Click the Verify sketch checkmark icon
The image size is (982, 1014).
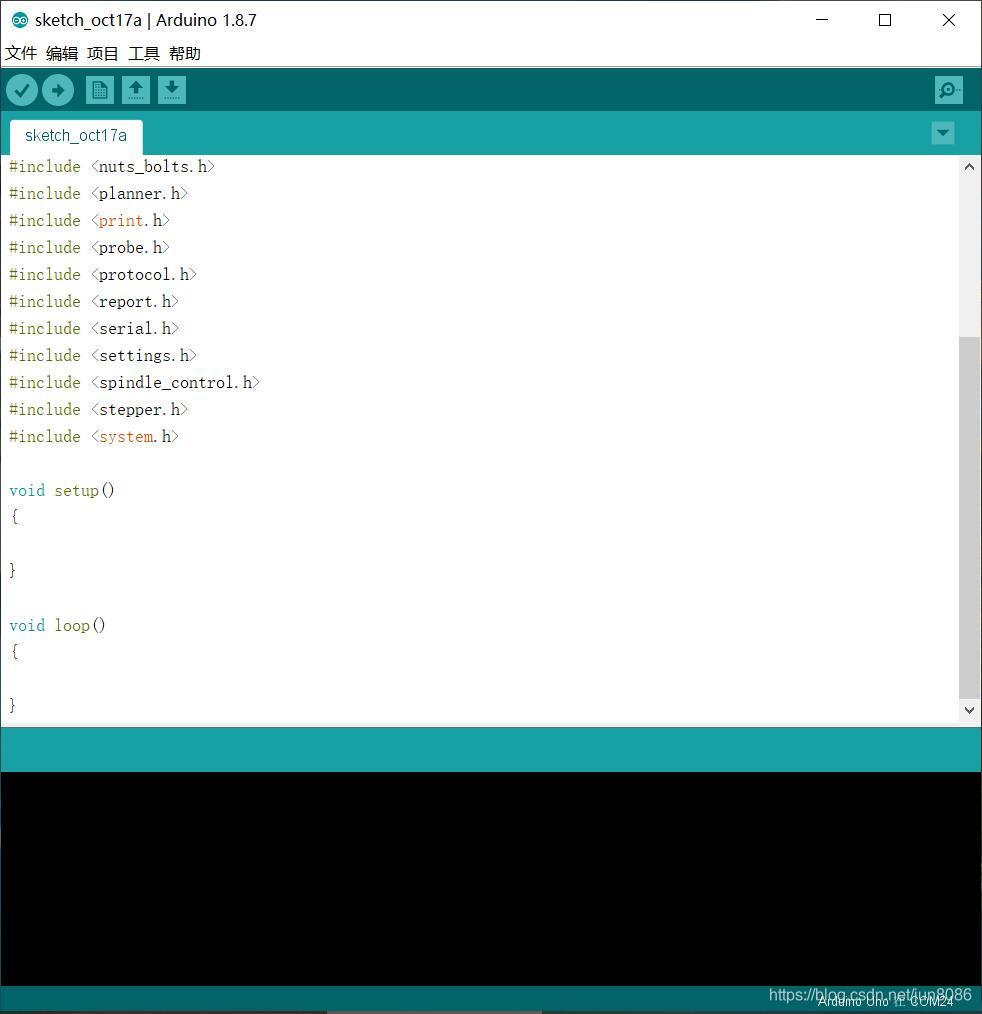22,90
